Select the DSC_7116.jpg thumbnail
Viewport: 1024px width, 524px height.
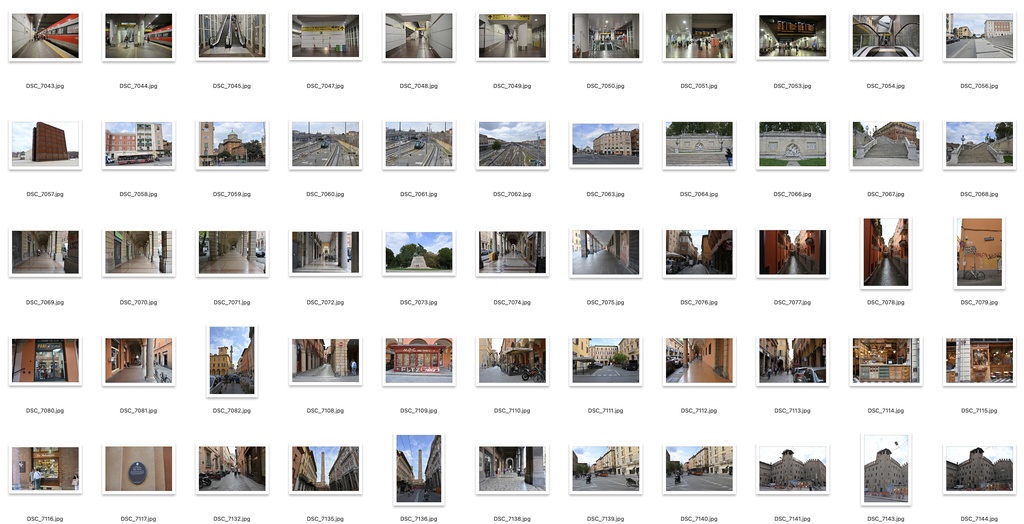click(x=45, y=469)
